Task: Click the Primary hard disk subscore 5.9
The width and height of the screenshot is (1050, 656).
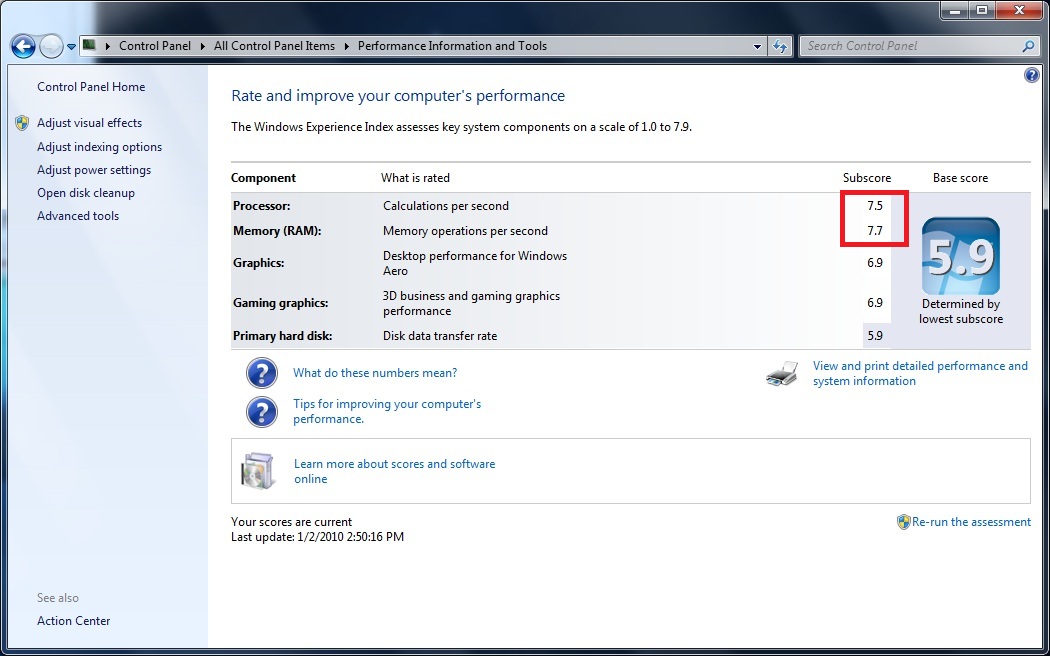Action: coord(875,336)
